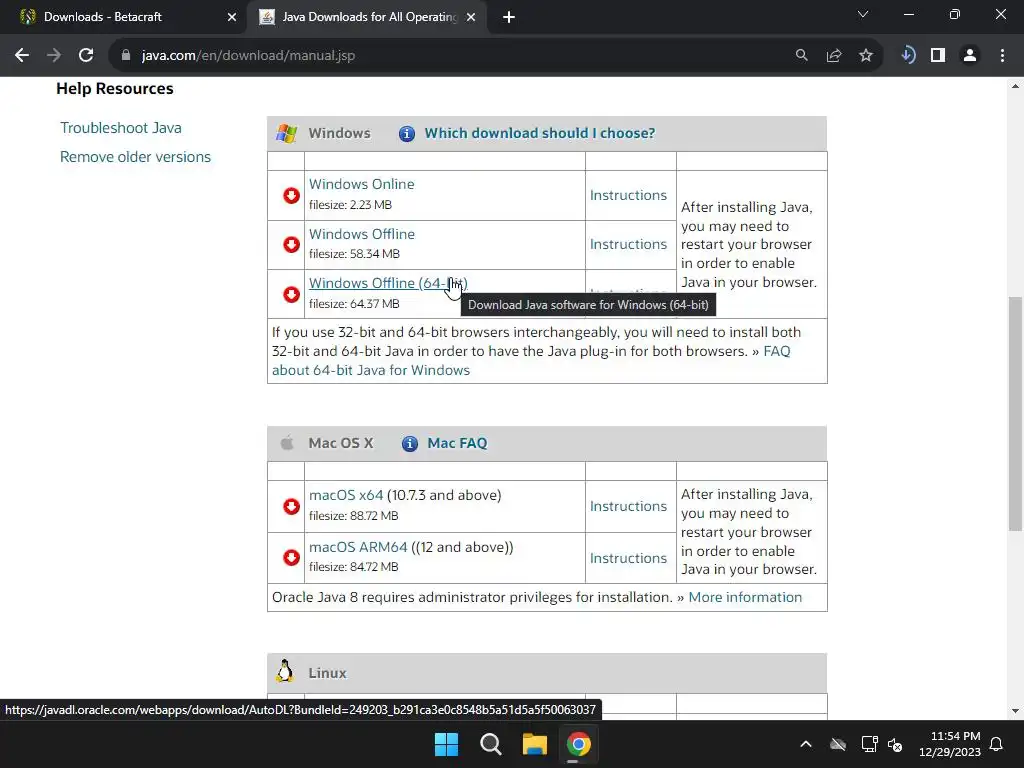Toggle Chrome side panel icon
Screen dimensions: 1024x768
938,56
